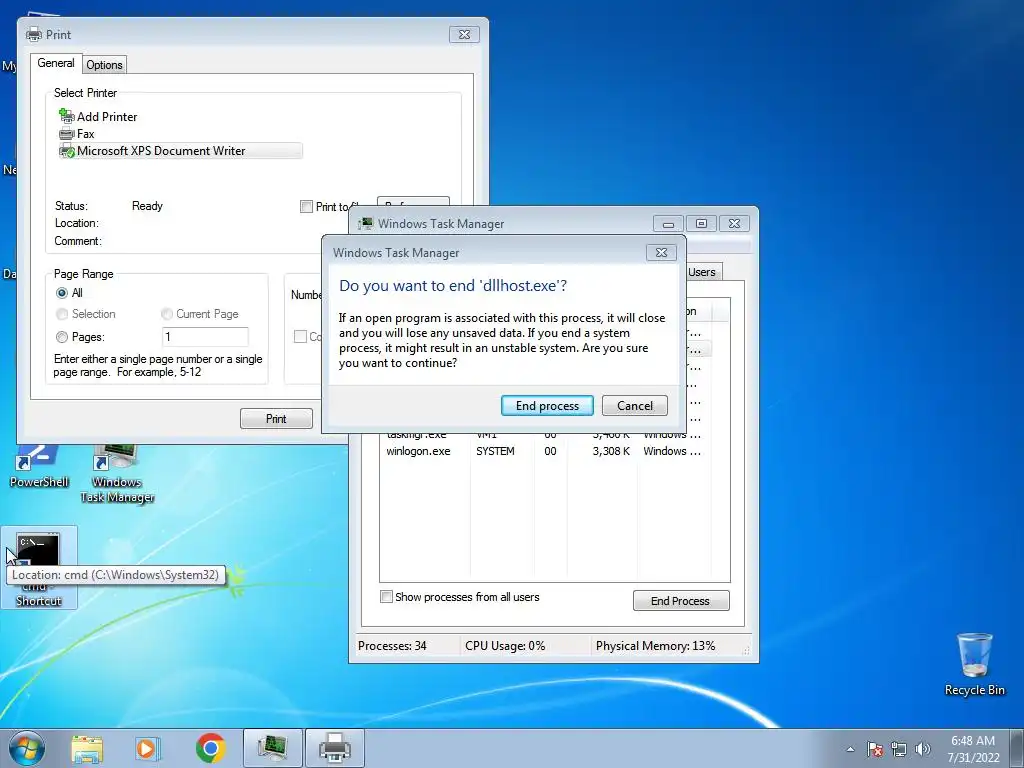Minimize the Windows Task Manager window
This screenshot has height=768, width=1024.
[668, 224]
